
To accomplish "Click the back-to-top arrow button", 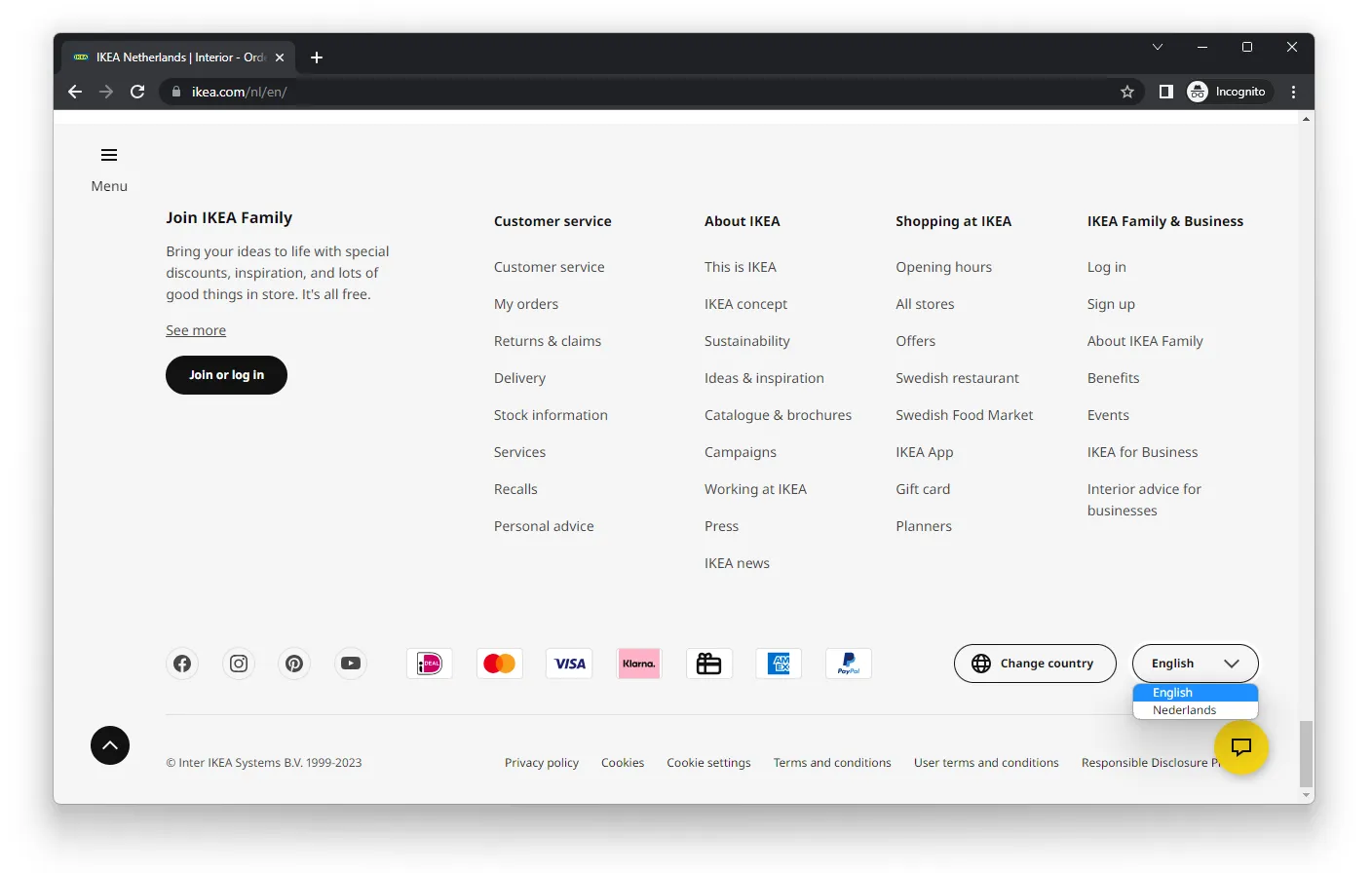I will [x=110, y=745].
